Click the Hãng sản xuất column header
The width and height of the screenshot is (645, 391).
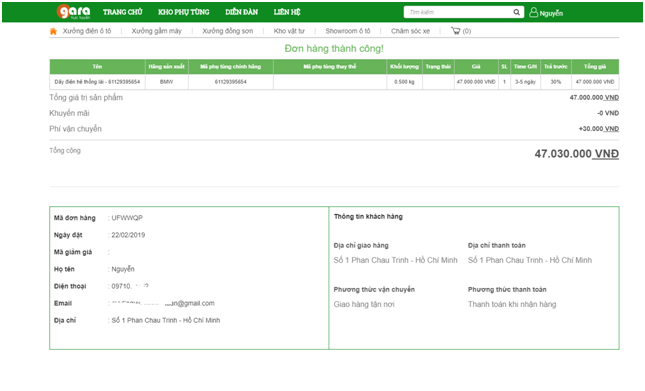[167, 67]
